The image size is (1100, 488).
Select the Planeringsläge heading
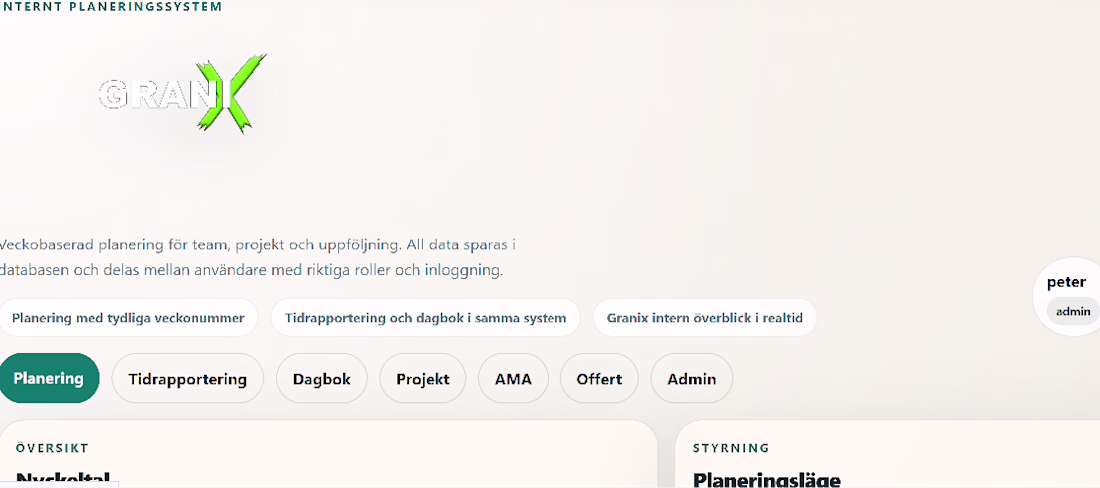(767, 480)
